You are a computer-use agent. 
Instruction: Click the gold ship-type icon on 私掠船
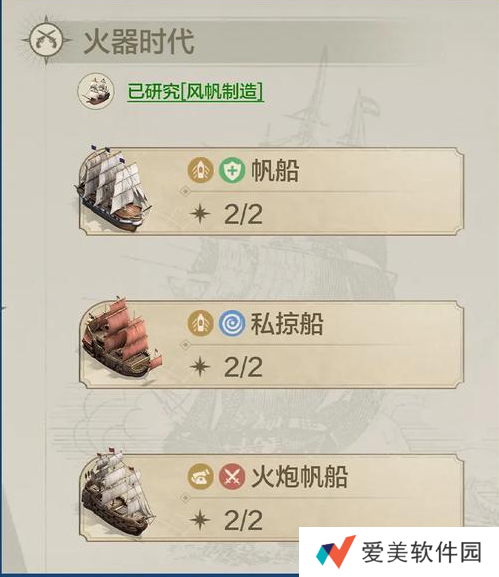(201, 323)
